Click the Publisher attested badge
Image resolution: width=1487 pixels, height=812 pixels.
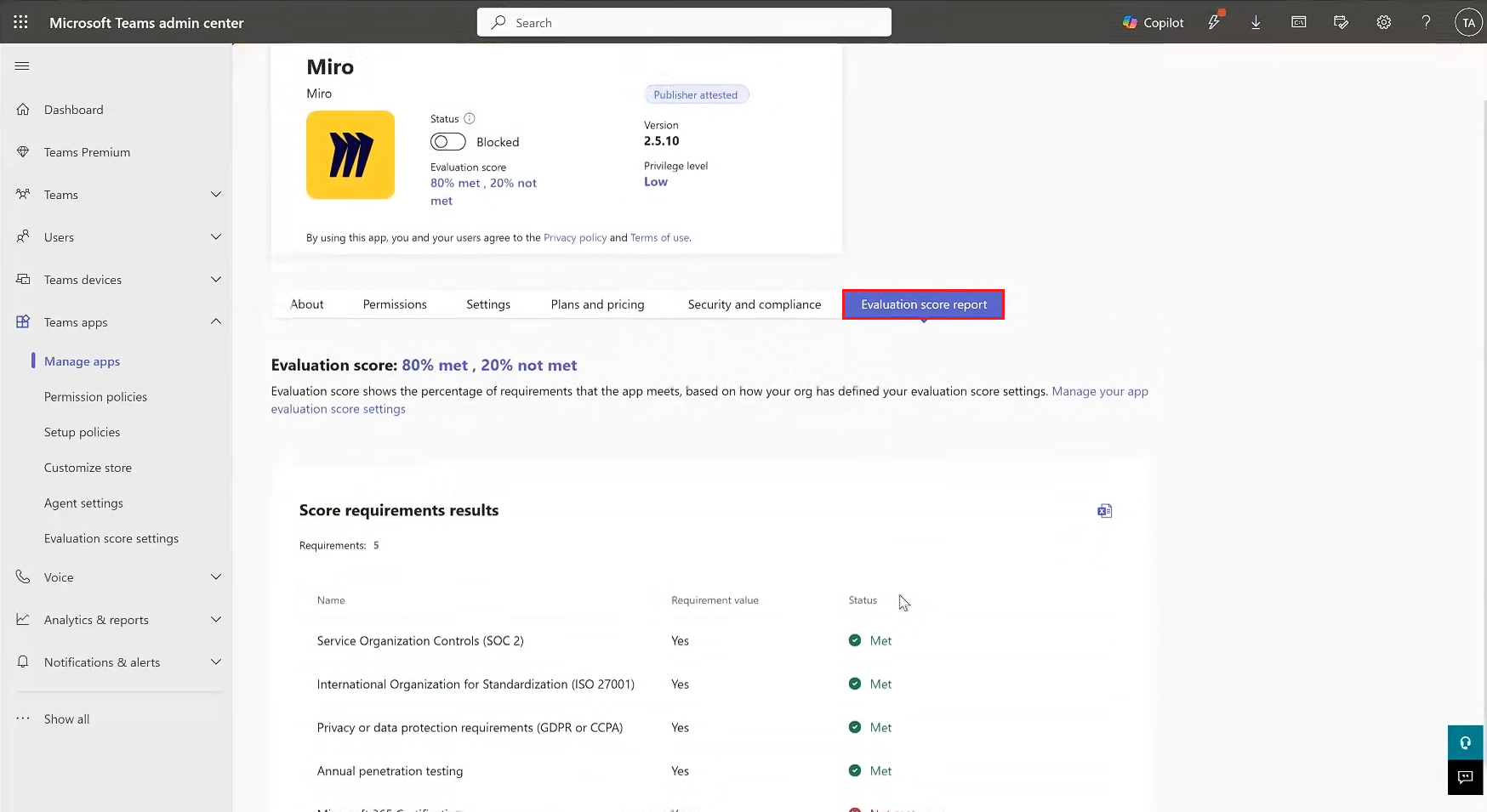click(696, 95)
